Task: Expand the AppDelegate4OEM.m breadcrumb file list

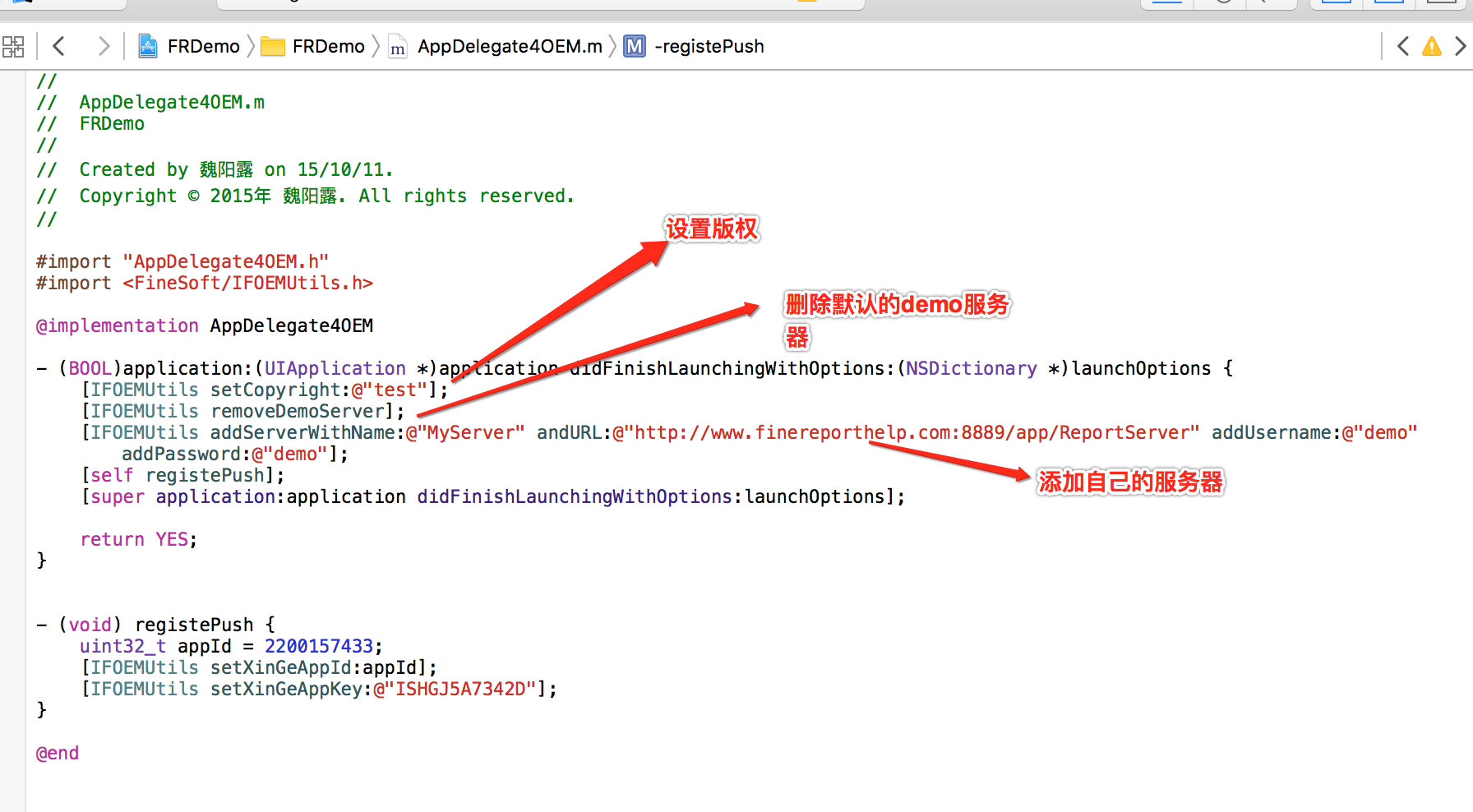Action: 496,46
